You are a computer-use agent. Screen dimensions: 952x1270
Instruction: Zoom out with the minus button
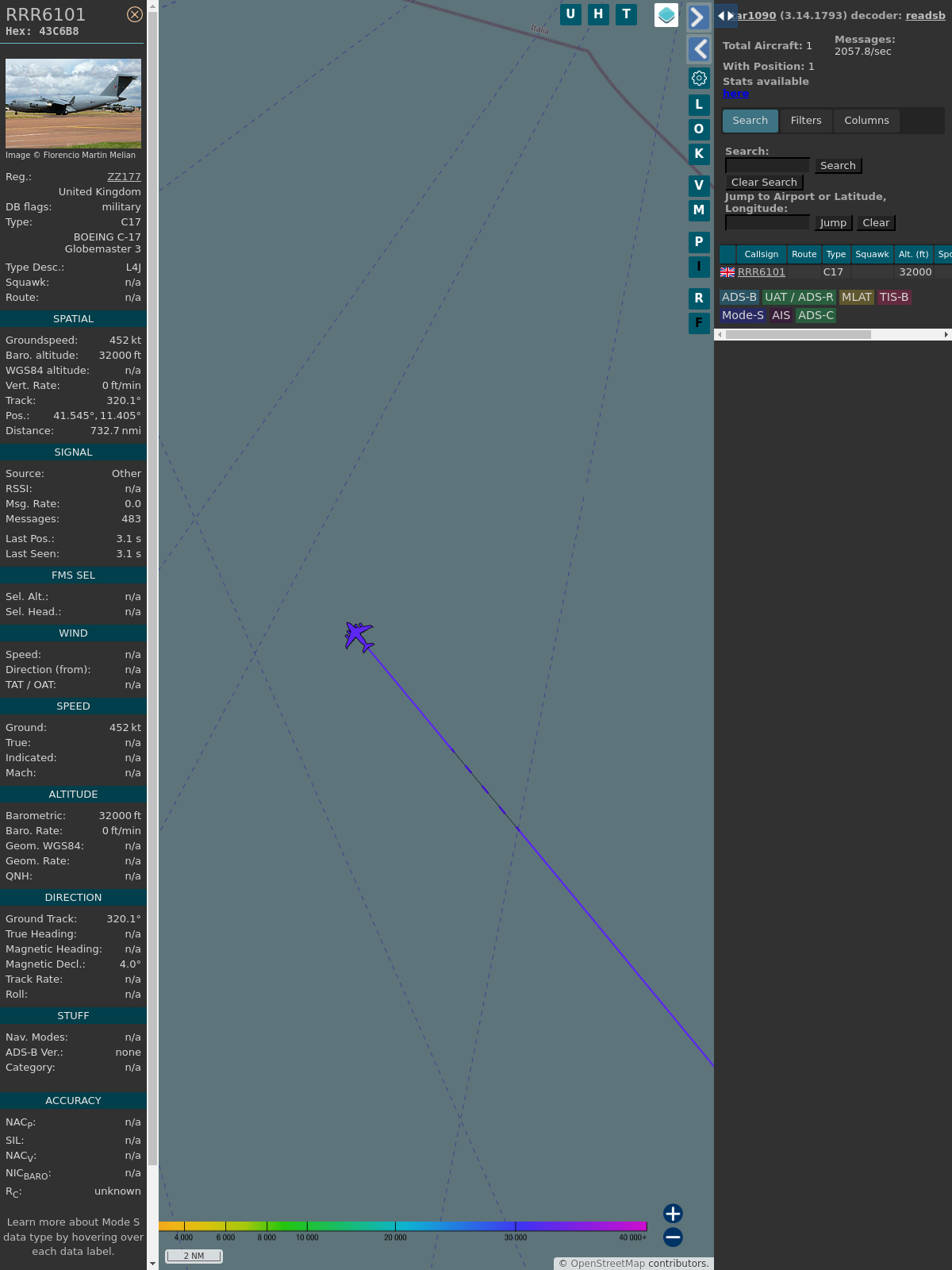tap(673, 1237)
